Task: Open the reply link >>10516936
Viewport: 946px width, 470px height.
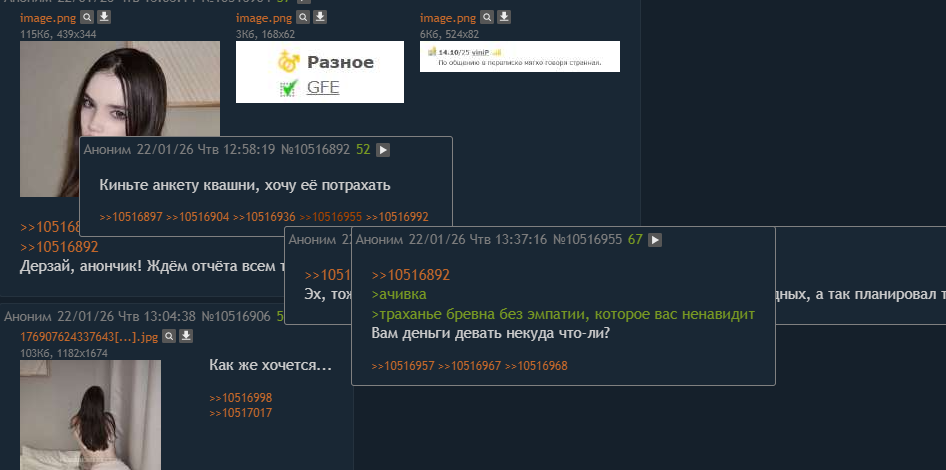Action: coord(264,217)
